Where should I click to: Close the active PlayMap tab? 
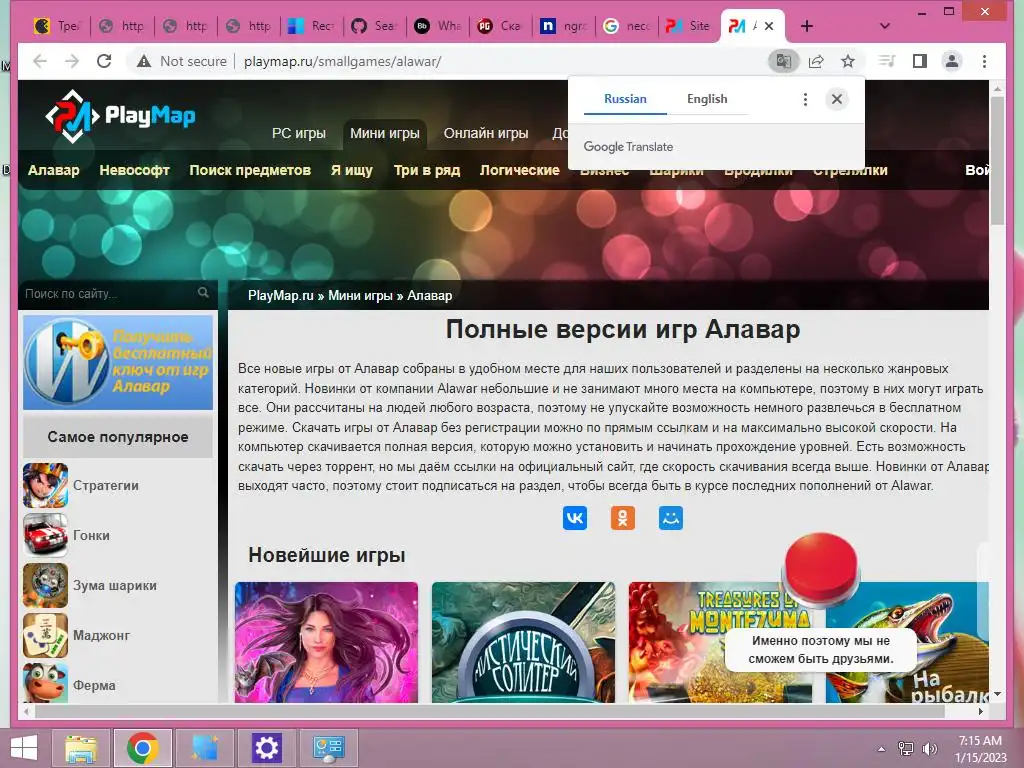[x=769, y=26]
